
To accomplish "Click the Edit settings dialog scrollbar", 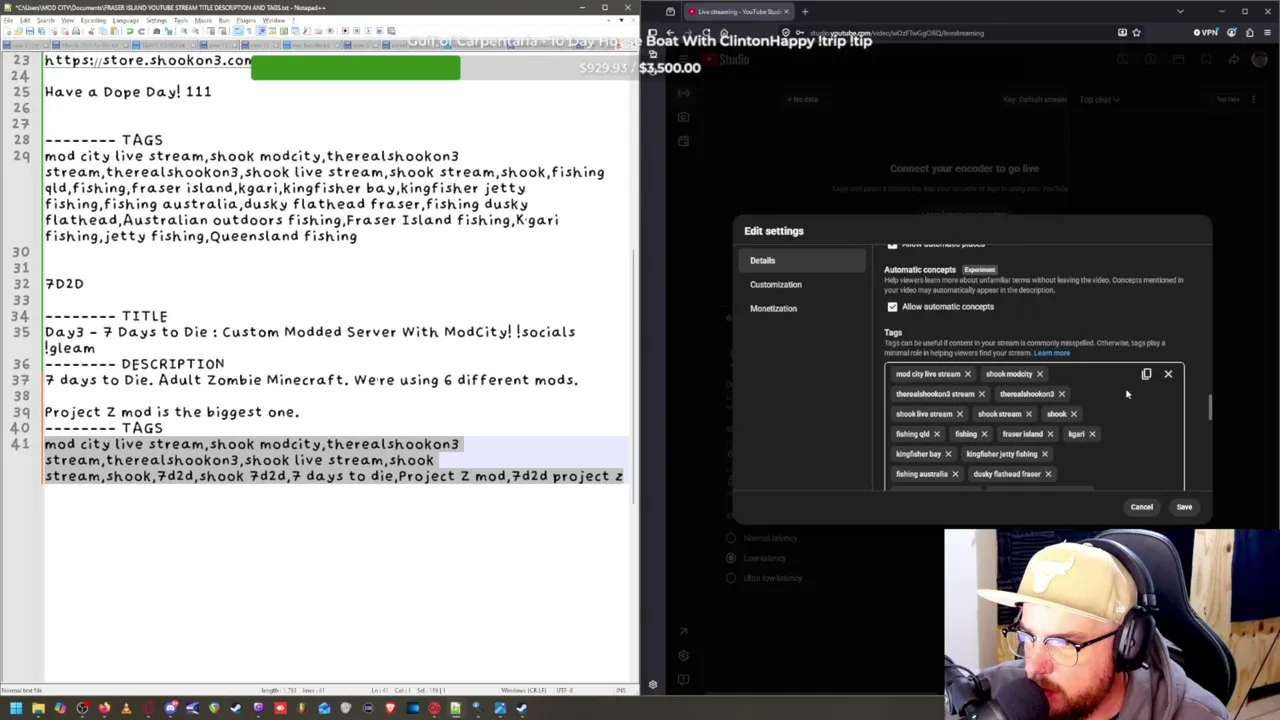I will click(x=1209, y=408).
